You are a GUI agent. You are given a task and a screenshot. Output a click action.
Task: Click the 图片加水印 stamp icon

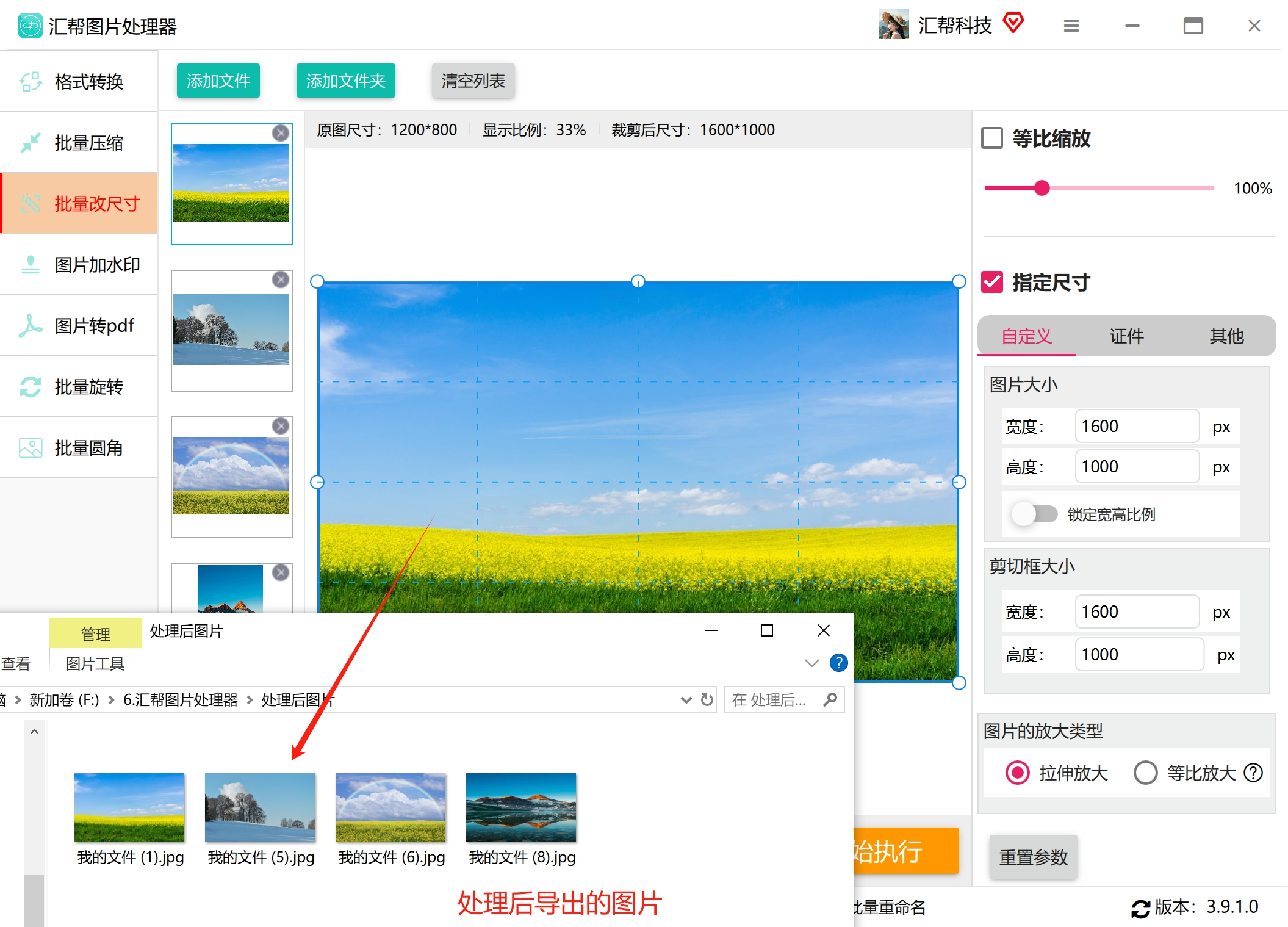(x=31, y=264)
